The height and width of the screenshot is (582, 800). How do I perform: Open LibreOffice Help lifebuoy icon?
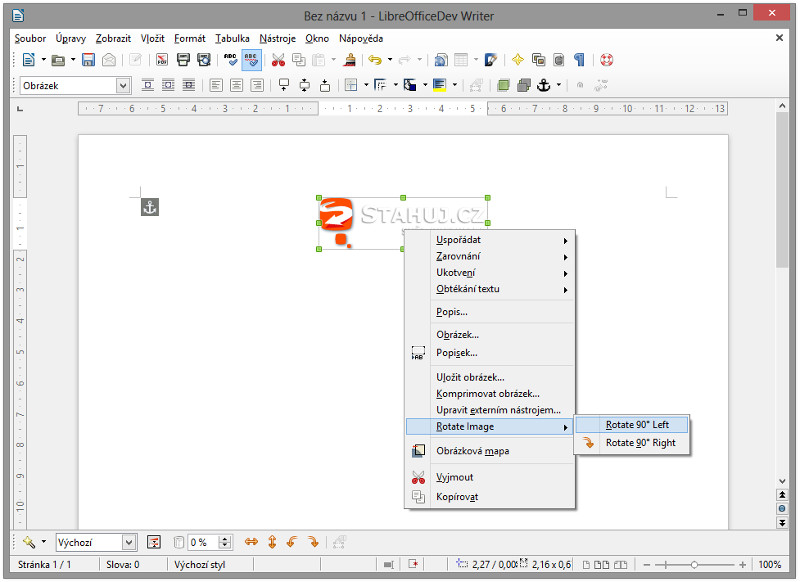click(x=606, y=60)
